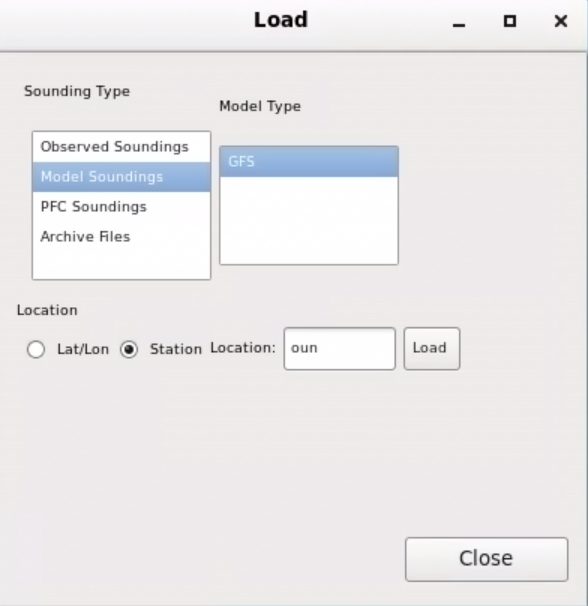Image resolution: width=588 pixels, height=606 pixels.
Task: Maximize the Load dialog window
Action: 510,21
